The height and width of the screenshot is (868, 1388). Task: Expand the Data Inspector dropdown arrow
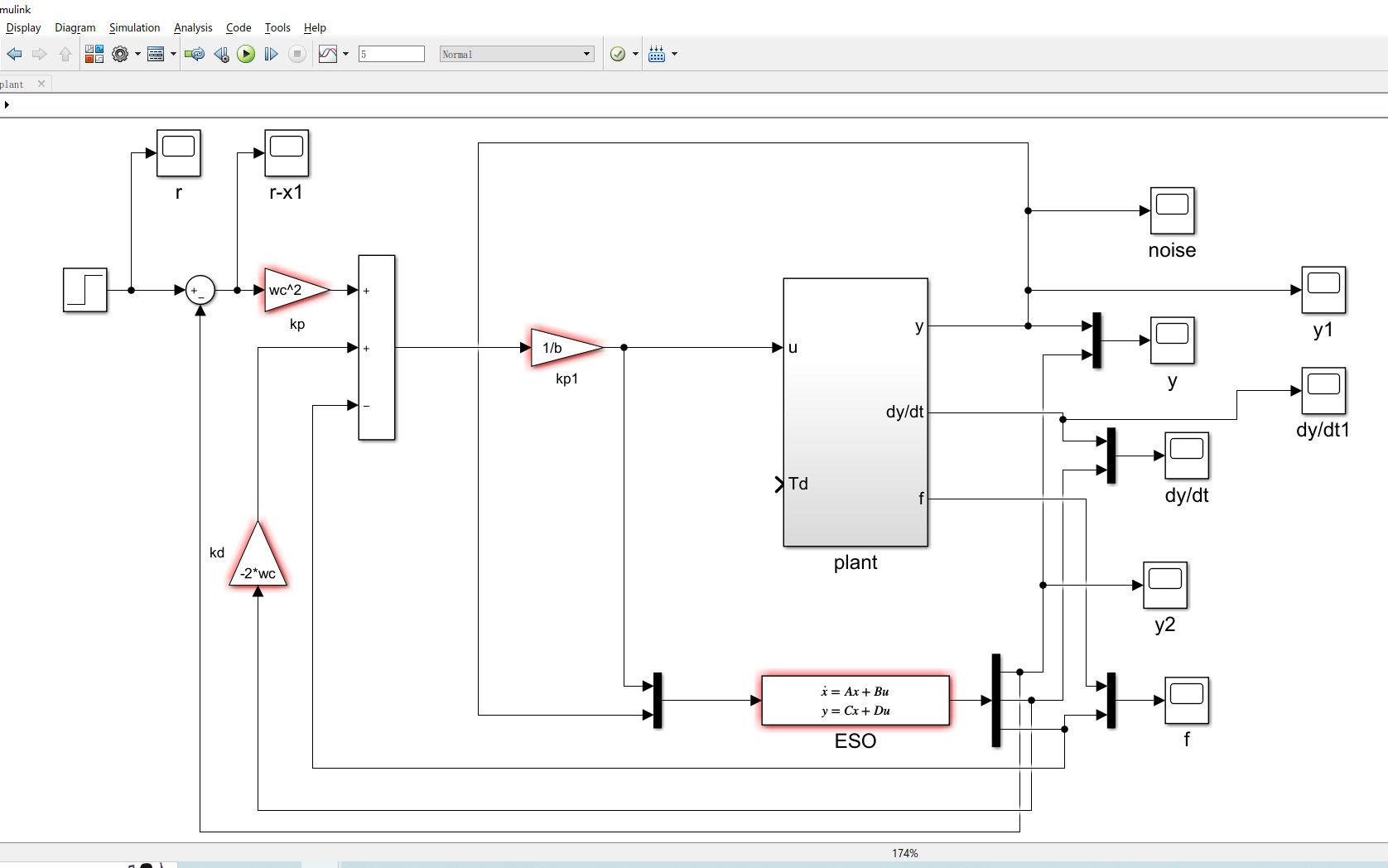click(x=345, y=54)
